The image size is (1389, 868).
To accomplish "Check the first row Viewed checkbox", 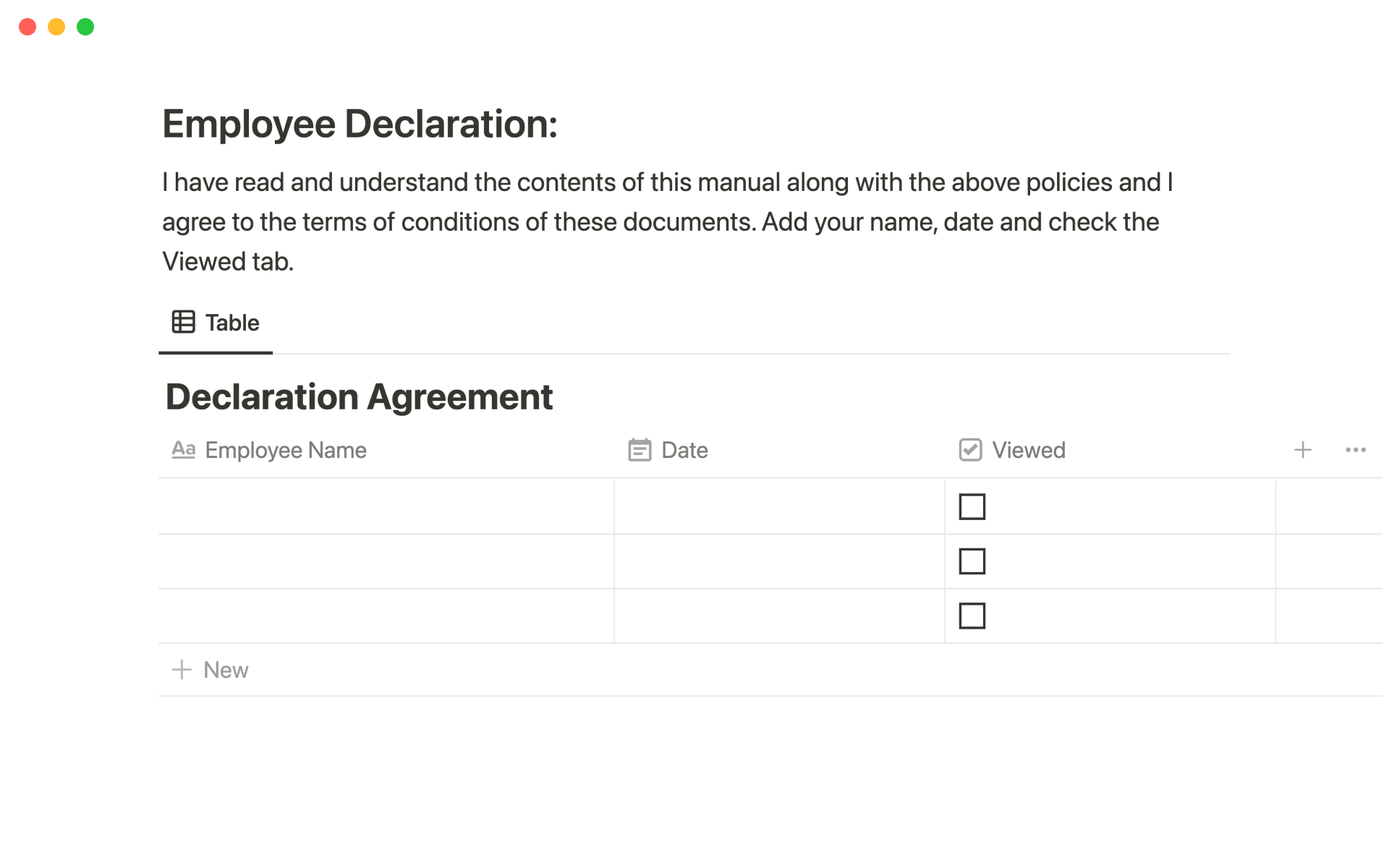I will coord(972,506).
